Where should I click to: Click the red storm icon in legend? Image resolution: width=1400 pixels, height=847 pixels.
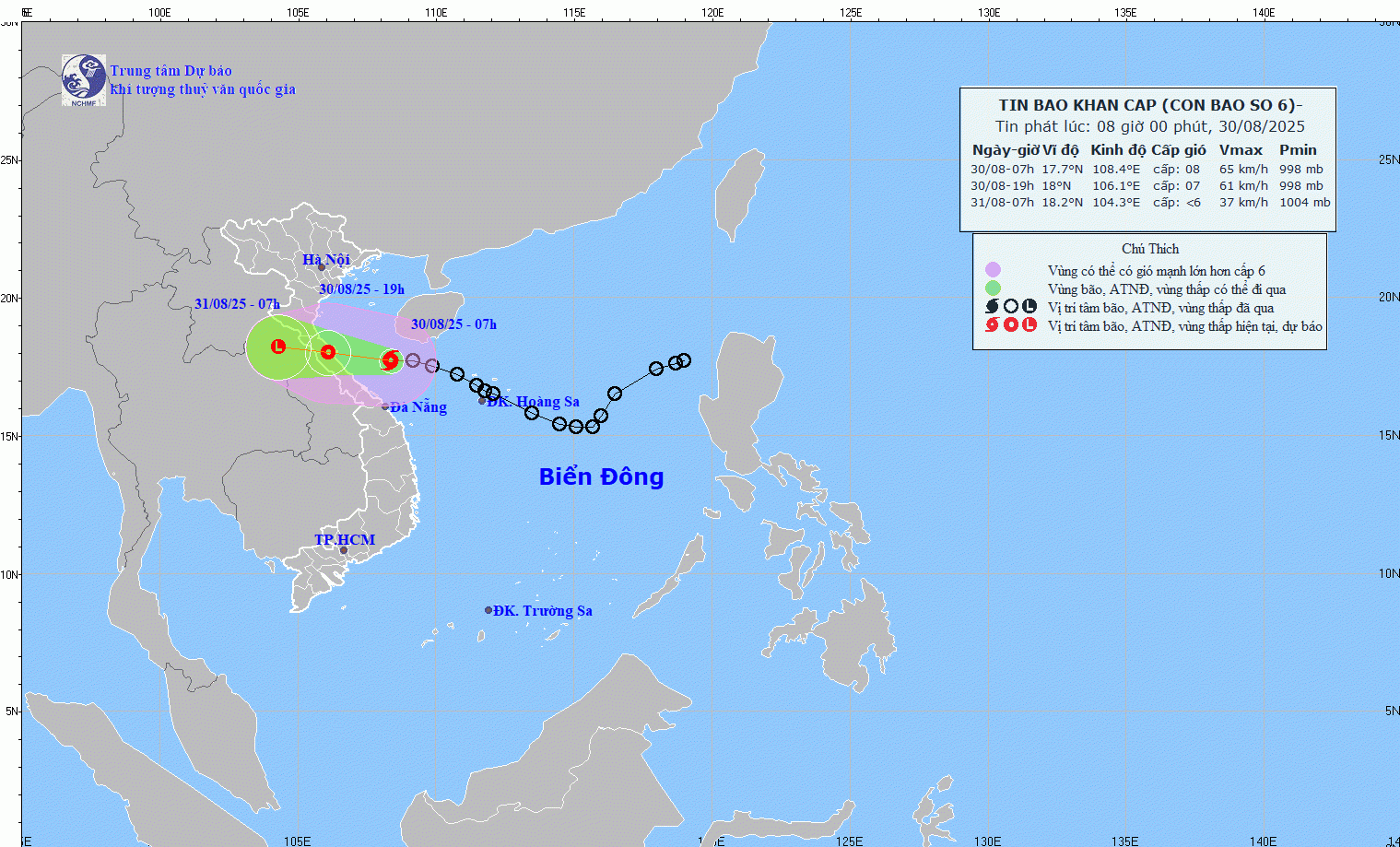[x=993, y=325]
